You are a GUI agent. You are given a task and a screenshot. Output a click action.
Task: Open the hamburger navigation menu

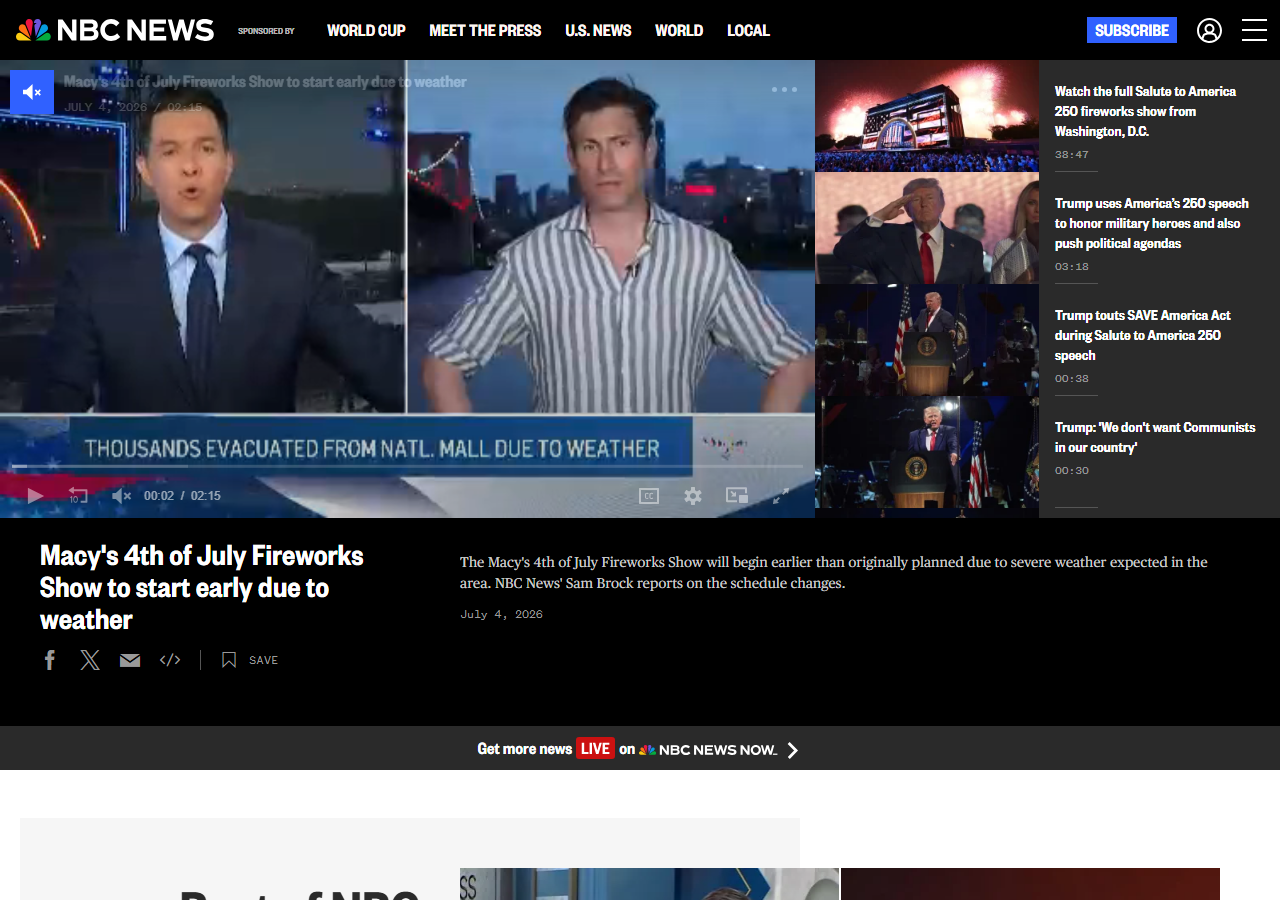click(1254, 30)
